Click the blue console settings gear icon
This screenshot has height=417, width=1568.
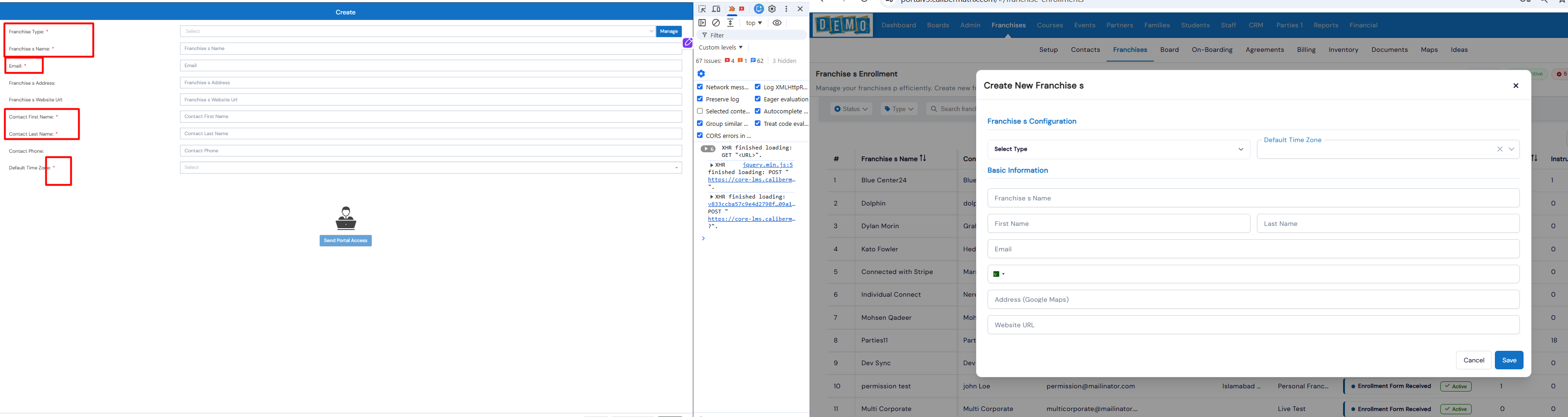(701, 74)
